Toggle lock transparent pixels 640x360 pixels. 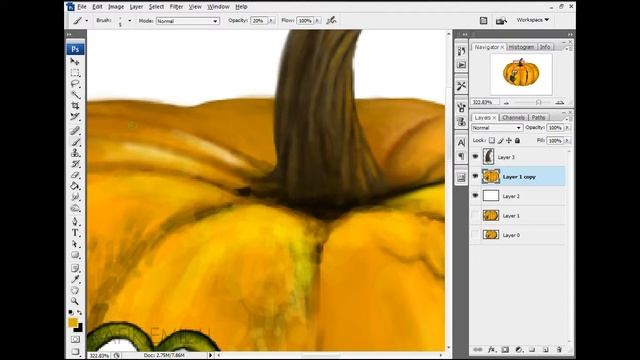pyautogui.click(x=492, y=140)
